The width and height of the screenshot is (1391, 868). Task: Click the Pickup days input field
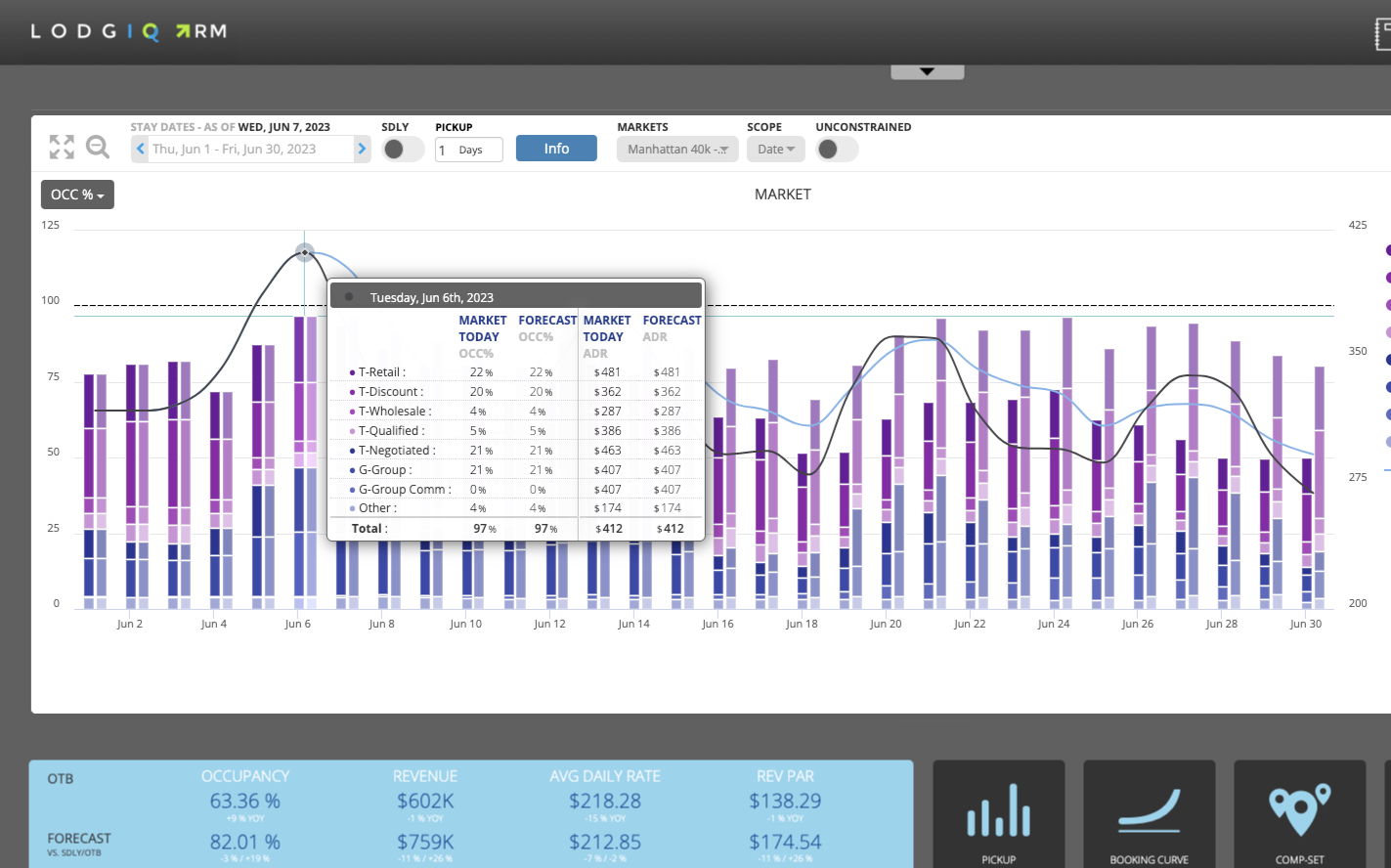tap(468, 150)
